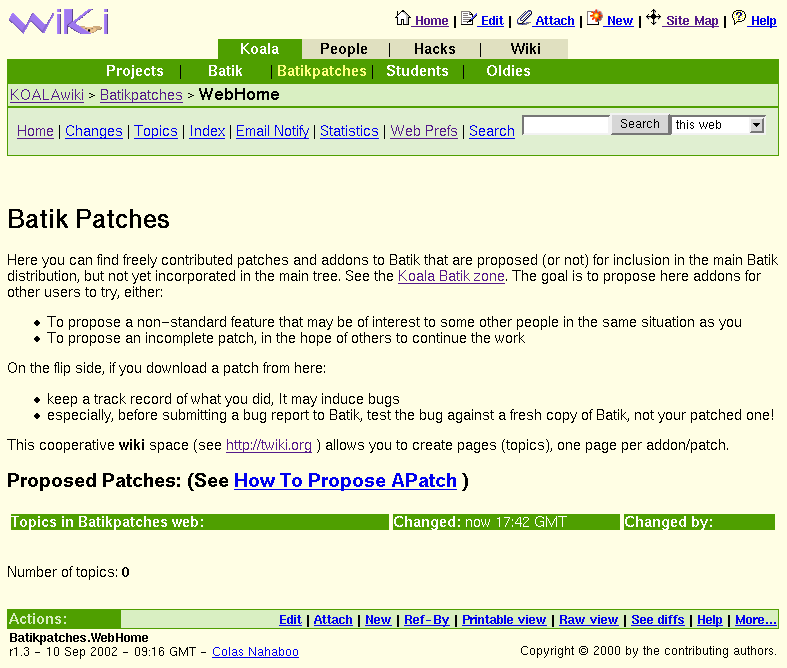787x668 pixels.
Task: Click Printable view in the Actions bar
Action: [504, 620]
